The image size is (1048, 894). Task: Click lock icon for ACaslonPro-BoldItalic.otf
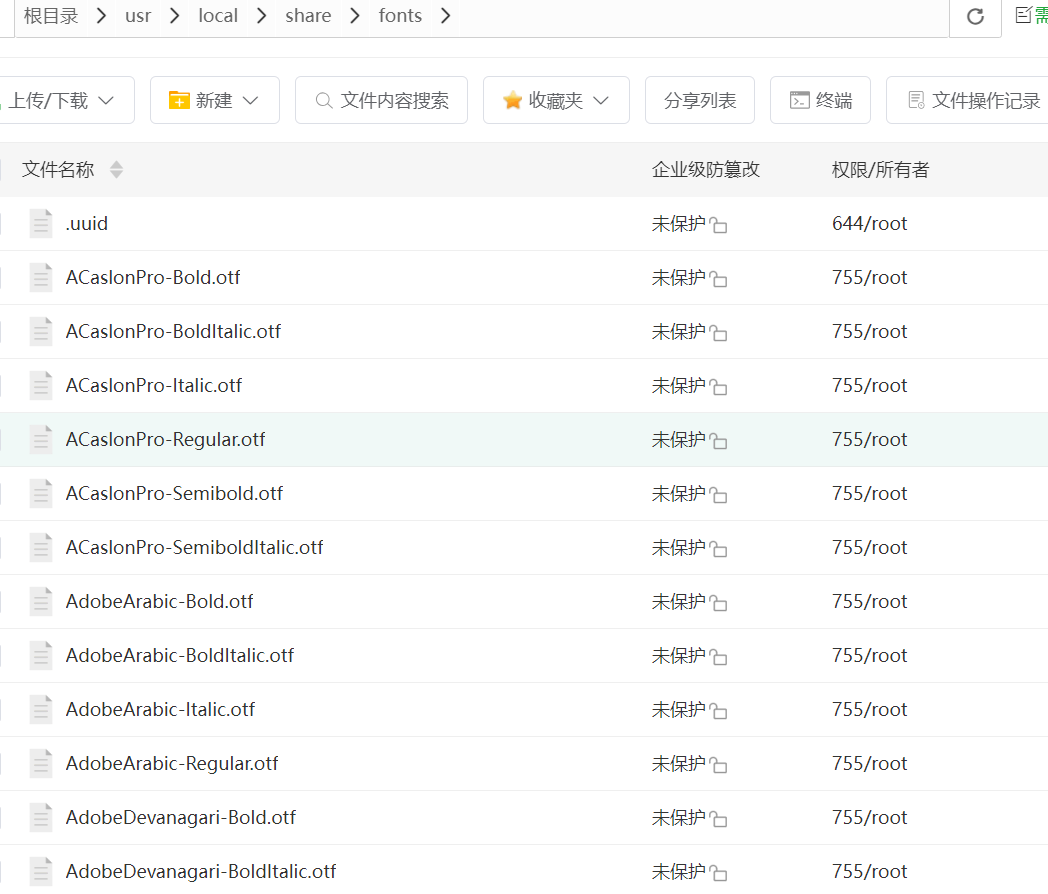pos(718,333)
